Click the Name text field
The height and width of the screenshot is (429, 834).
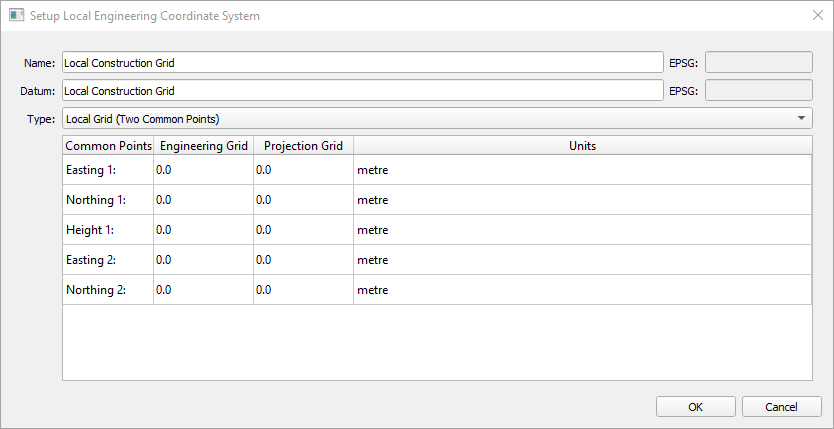(x=362, y=62)
